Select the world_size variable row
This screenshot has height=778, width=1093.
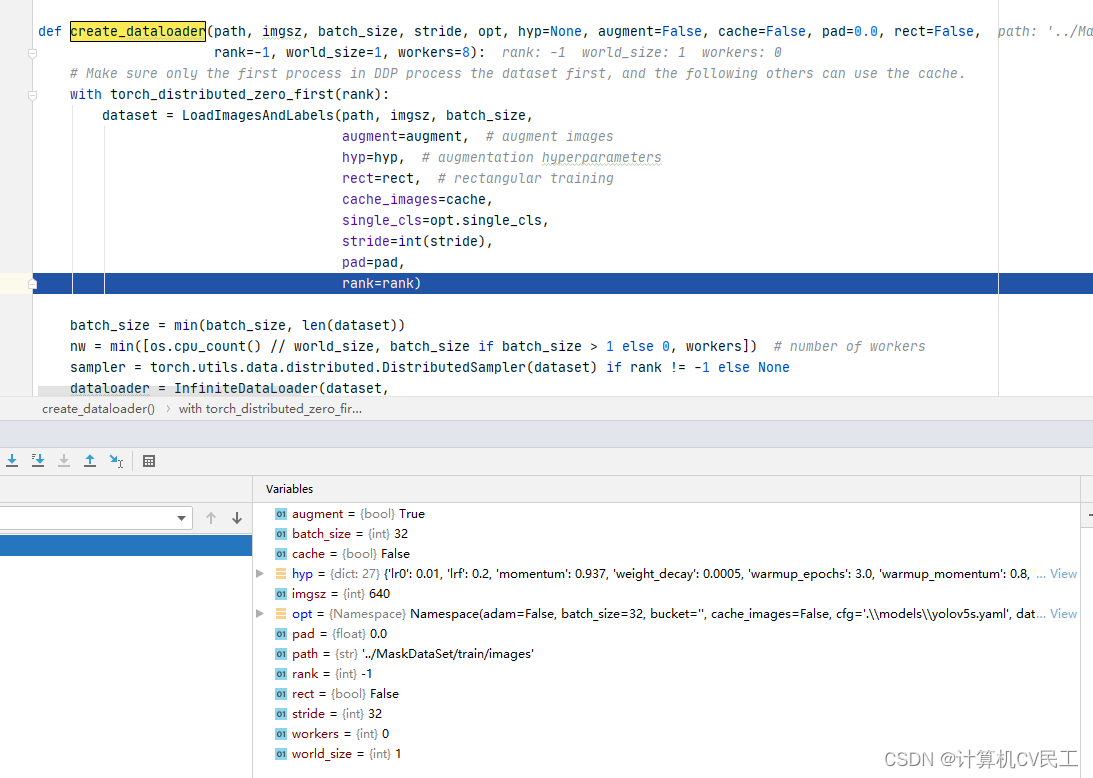point(666,754)
